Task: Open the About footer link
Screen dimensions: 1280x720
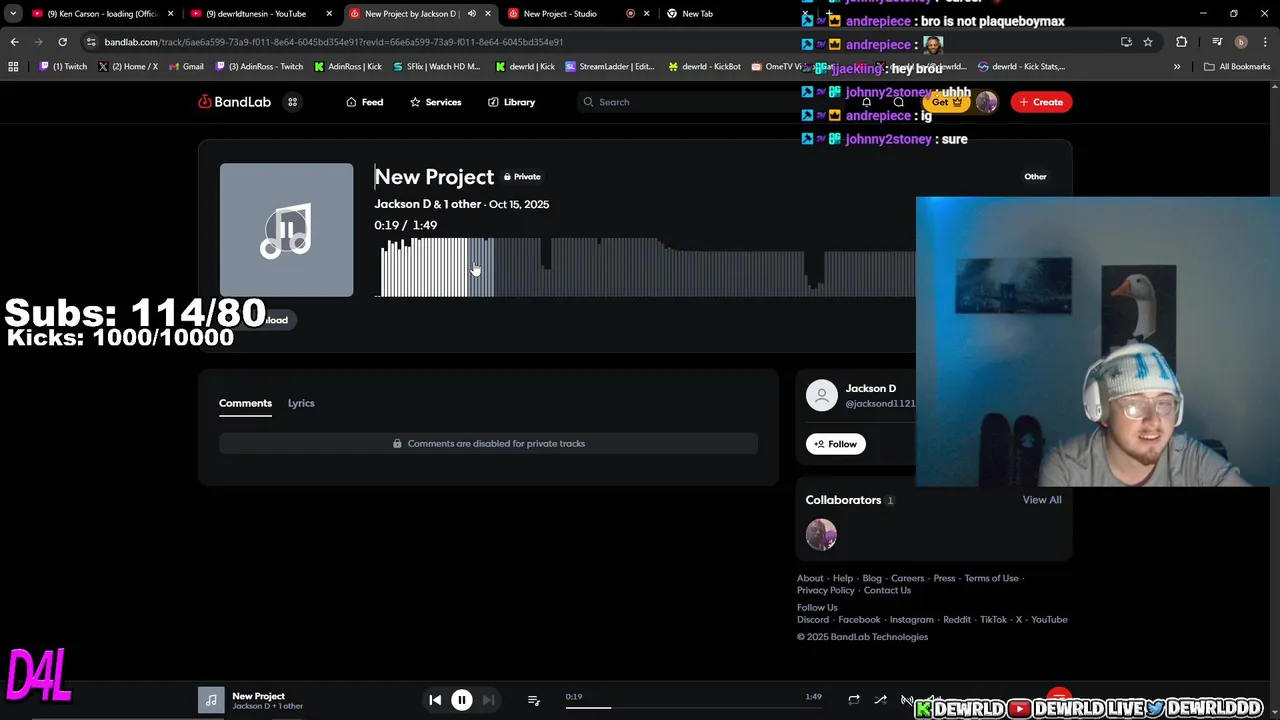Action: point(810,578)
